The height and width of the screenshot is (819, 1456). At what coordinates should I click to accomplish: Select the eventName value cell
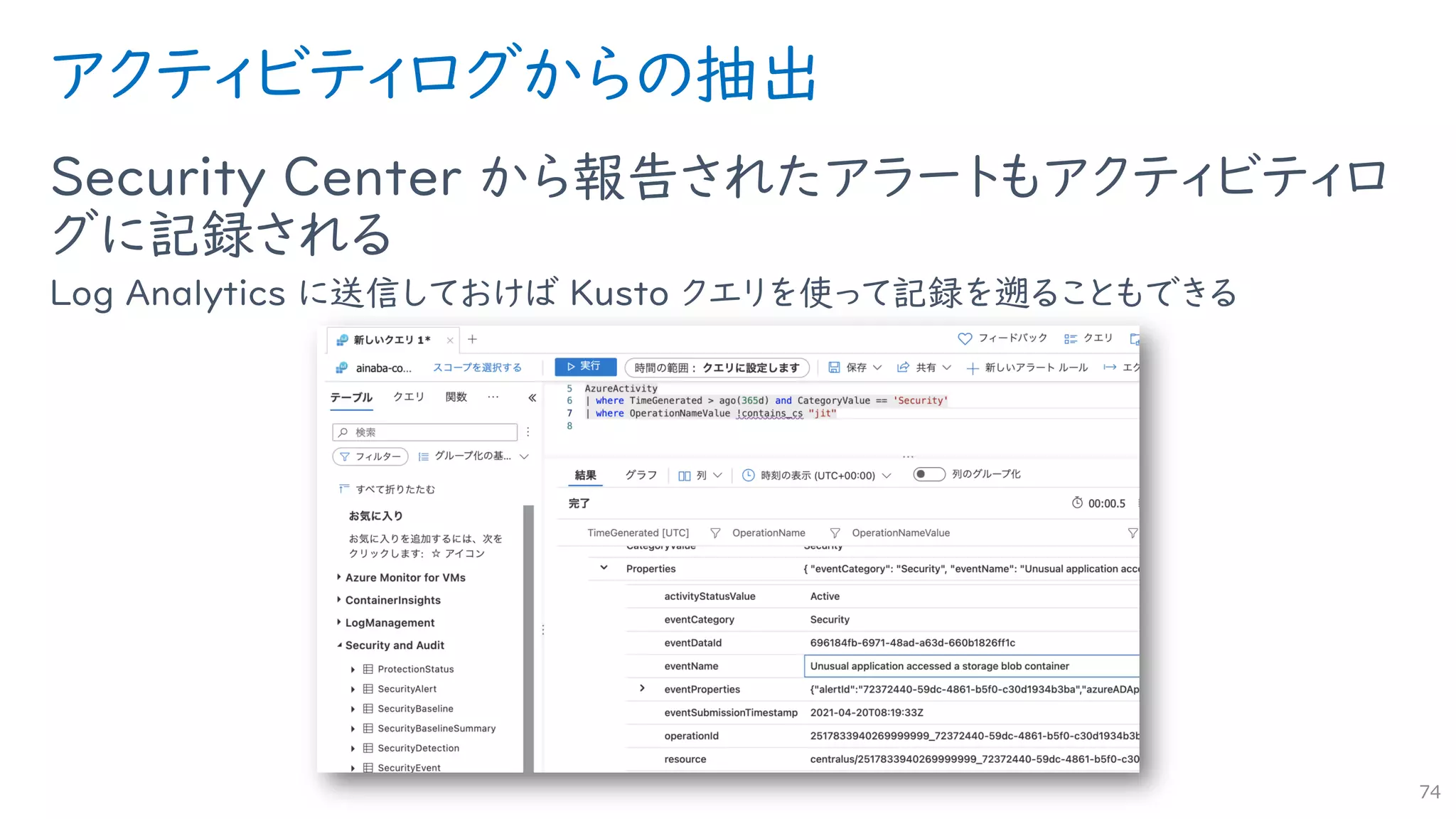coord(971,666)
